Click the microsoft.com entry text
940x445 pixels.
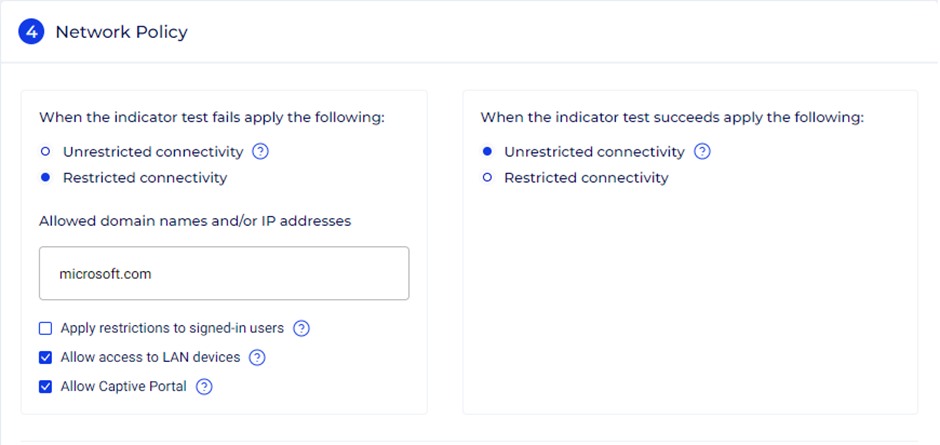(x=105, y=273)
